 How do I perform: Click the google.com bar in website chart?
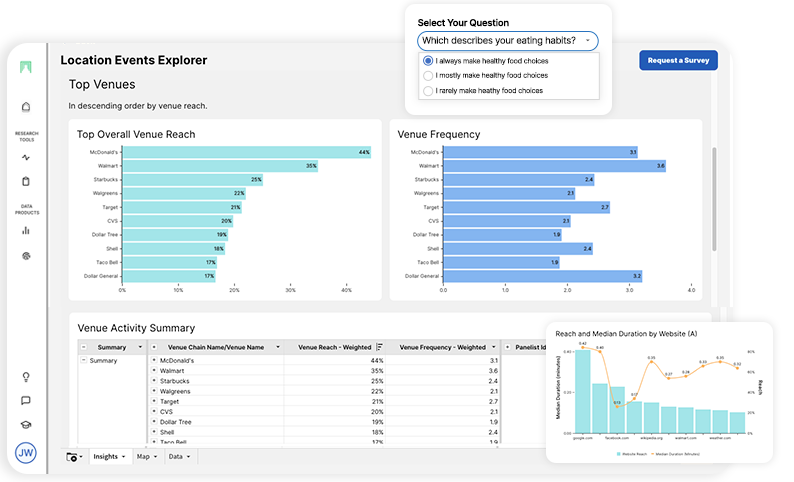pyautogui.click(x=583, y=391)
